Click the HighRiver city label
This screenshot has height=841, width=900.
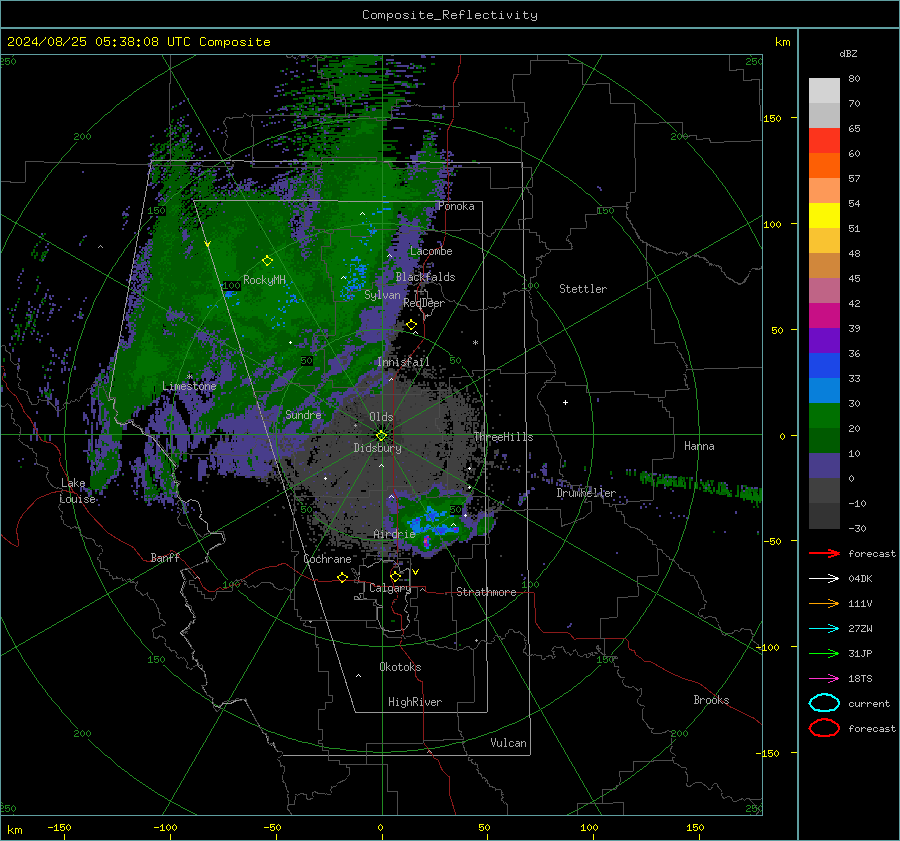[x=415, y=702]
